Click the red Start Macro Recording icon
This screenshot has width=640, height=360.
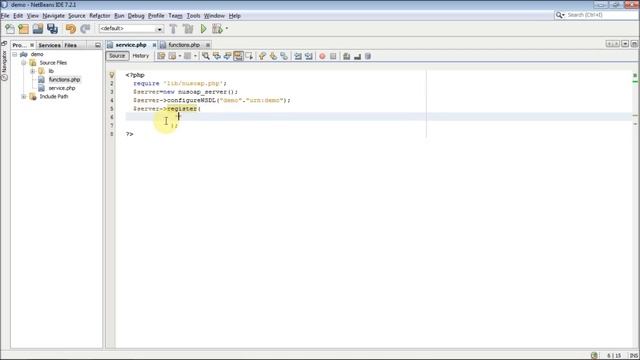coord(322,56)
